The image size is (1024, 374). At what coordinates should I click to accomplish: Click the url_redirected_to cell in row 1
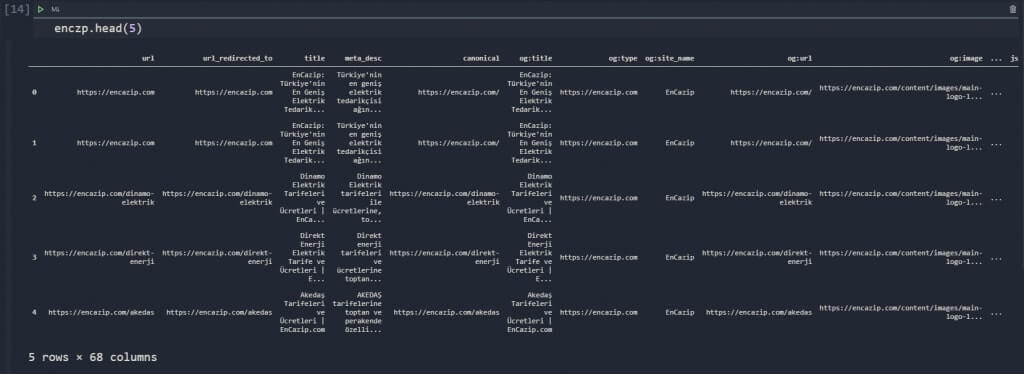(234, 142)
